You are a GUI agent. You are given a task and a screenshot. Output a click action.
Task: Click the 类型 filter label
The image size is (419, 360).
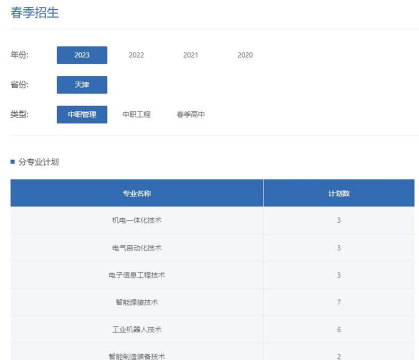point(19,114)
